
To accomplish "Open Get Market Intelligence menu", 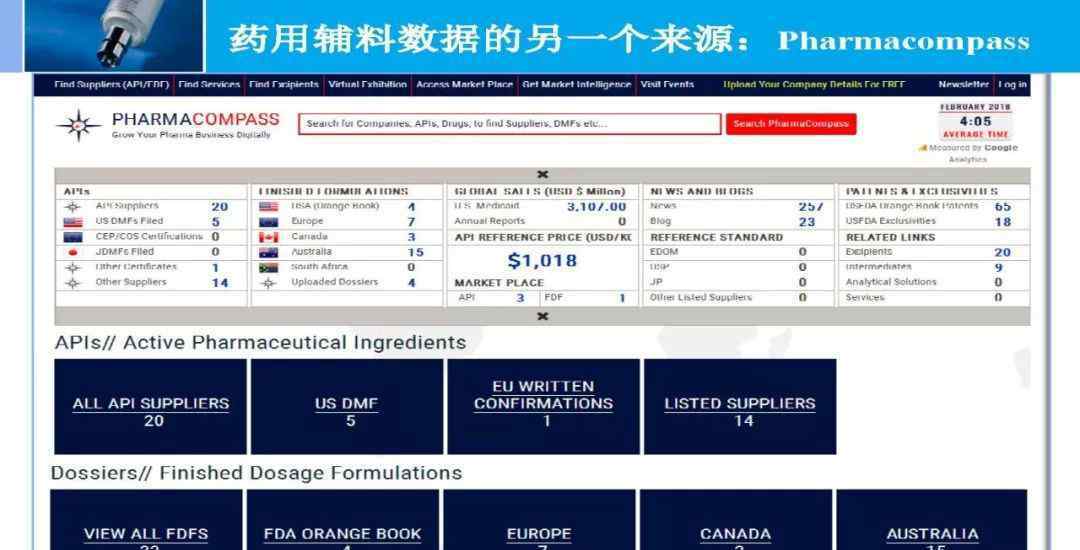I will tap(577, 85).
